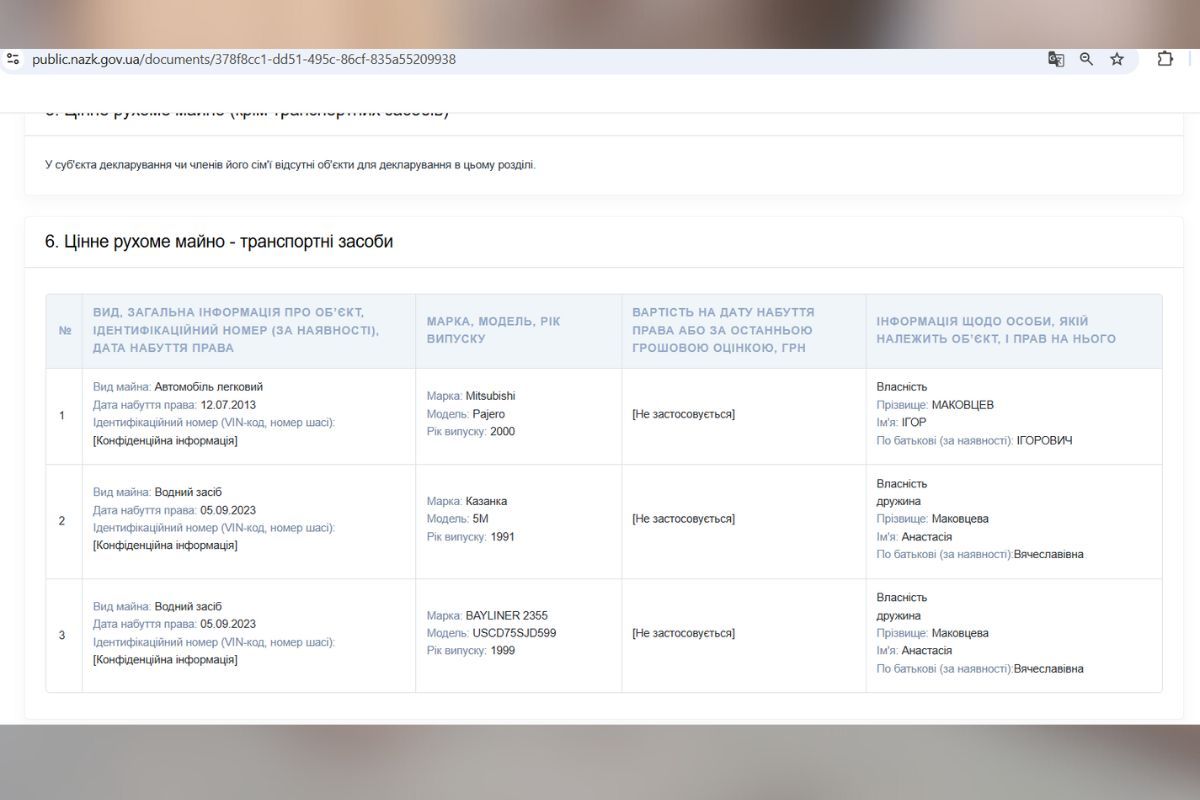Select the Mitsubishi brand text in row 1
This screenshot has height=800, width=1200.
[490, 396]
